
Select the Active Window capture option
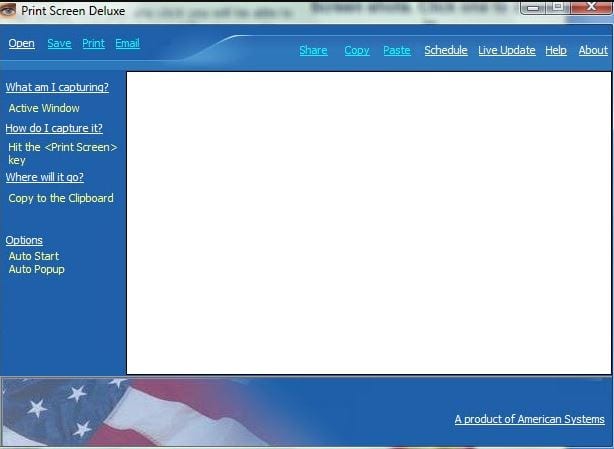44,108
